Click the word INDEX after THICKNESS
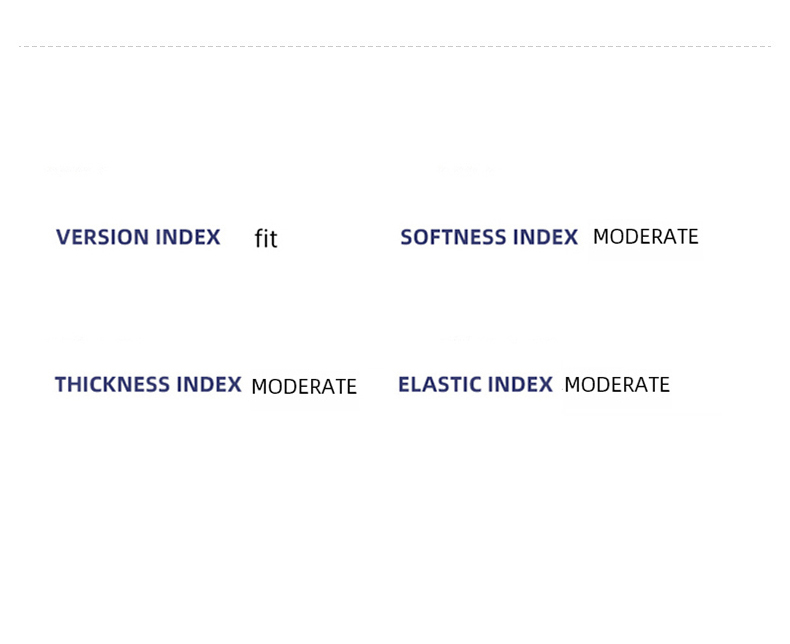The width and height of the screenshot is (790, 644). [209, 385]
